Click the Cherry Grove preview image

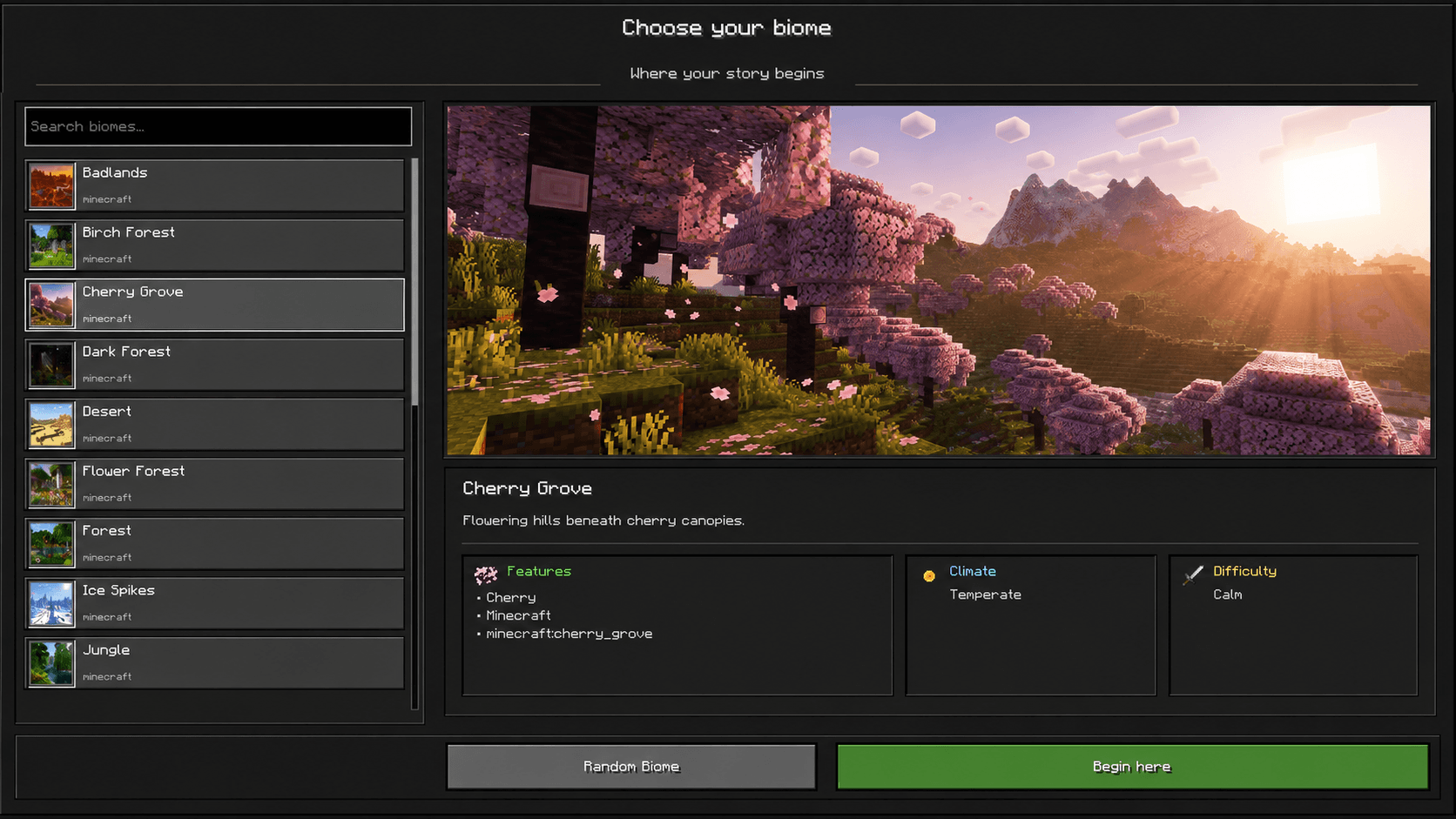pos(939,280)
